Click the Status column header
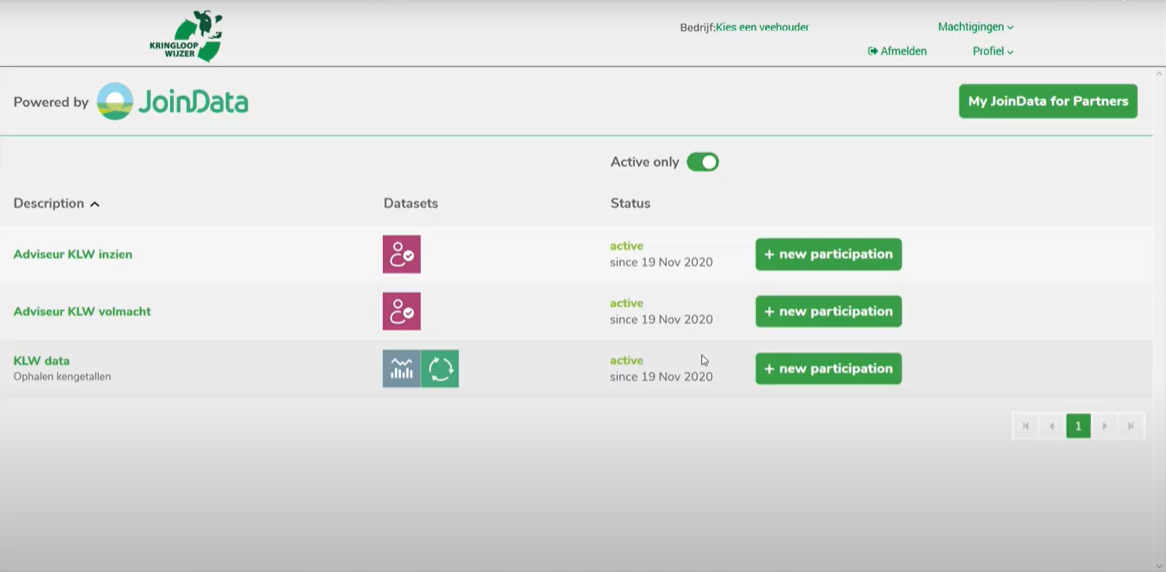 click(x=631, y=204)
